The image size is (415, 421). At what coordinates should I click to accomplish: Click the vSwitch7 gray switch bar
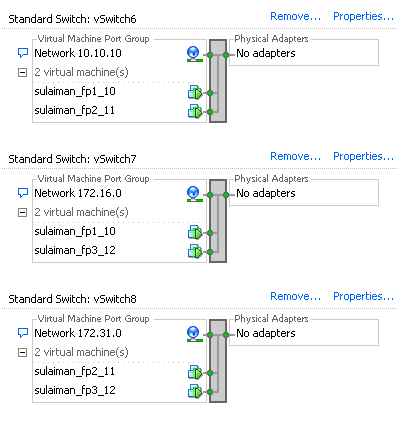(x=218, y=221)
